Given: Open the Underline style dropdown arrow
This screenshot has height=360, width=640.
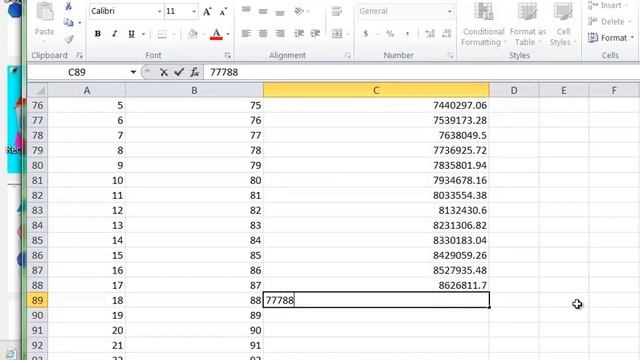Looking at the screenshot, I should pos(143,34).
